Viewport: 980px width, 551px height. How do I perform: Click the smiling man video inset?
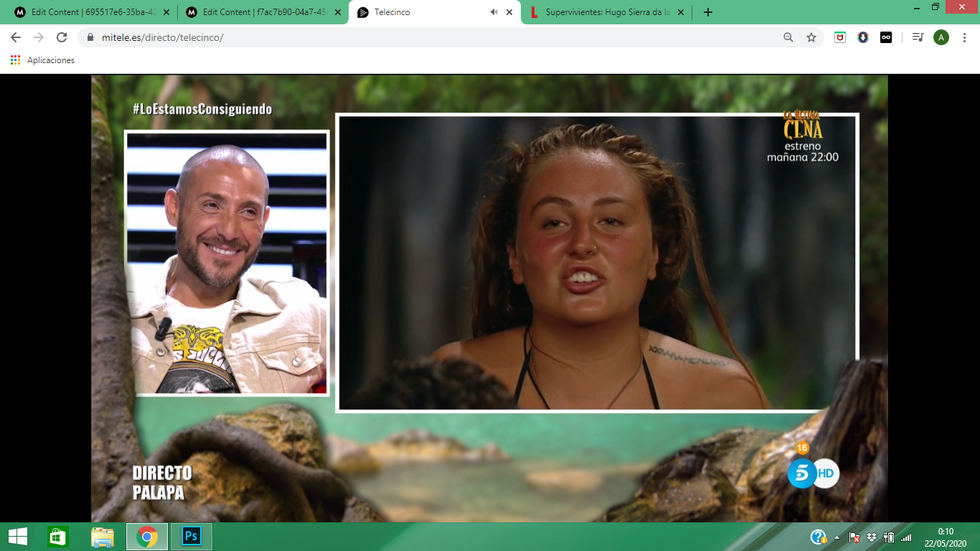tap(227, 263)
